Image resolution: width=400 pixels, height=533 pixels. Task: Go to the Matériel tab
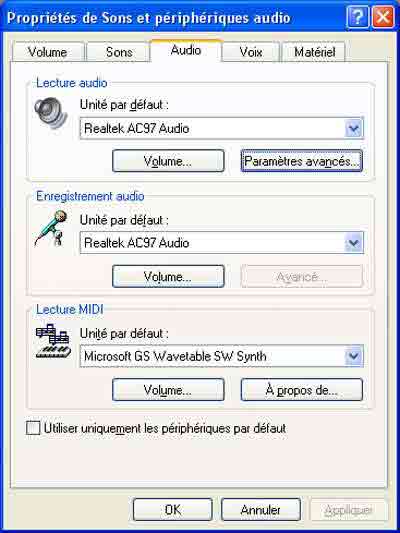(314, 52)
